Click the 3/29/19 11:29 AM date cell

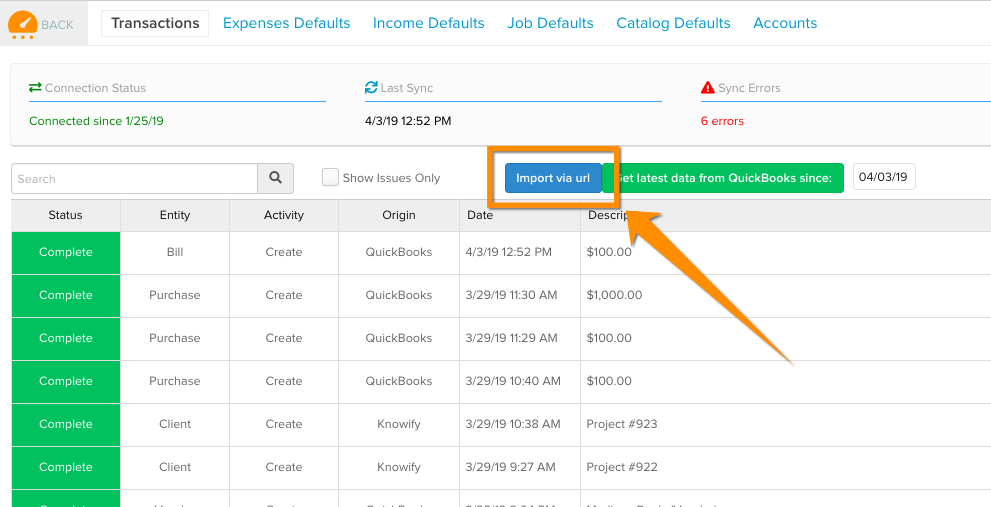(520, 338)
